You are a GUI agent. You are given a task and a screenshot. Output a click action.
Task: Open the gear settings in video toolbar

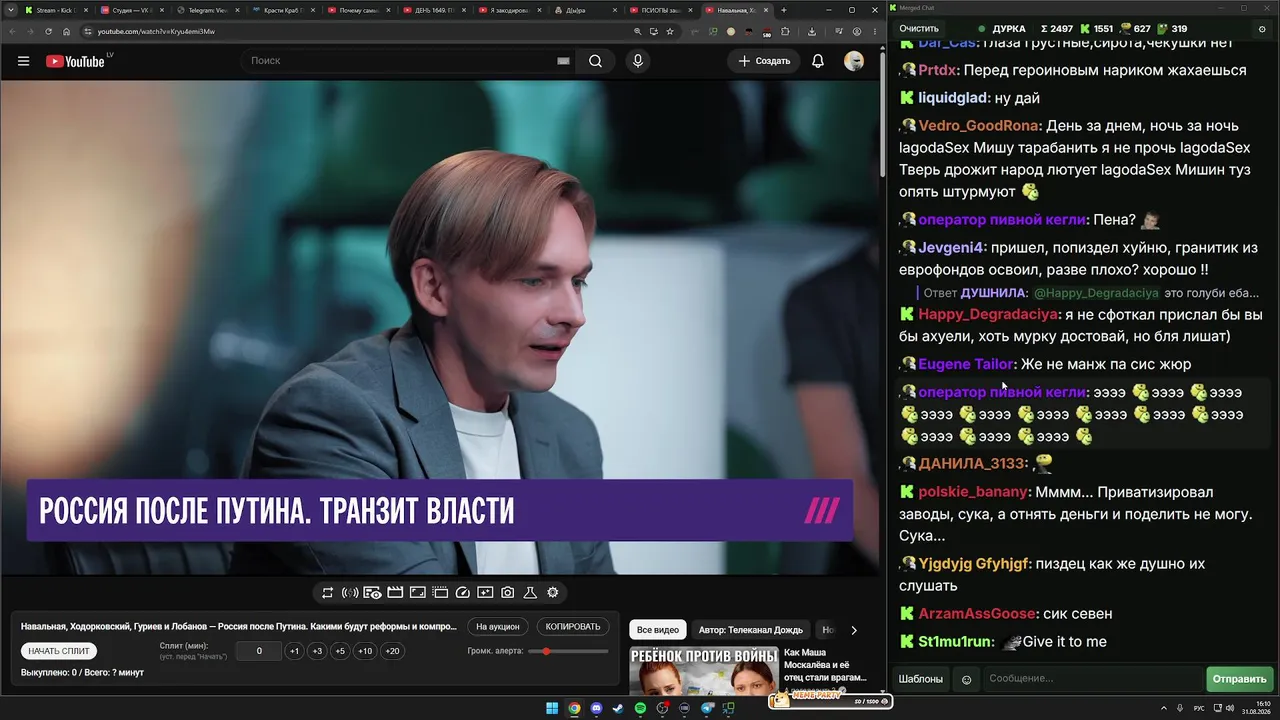(x=552, y=593)
